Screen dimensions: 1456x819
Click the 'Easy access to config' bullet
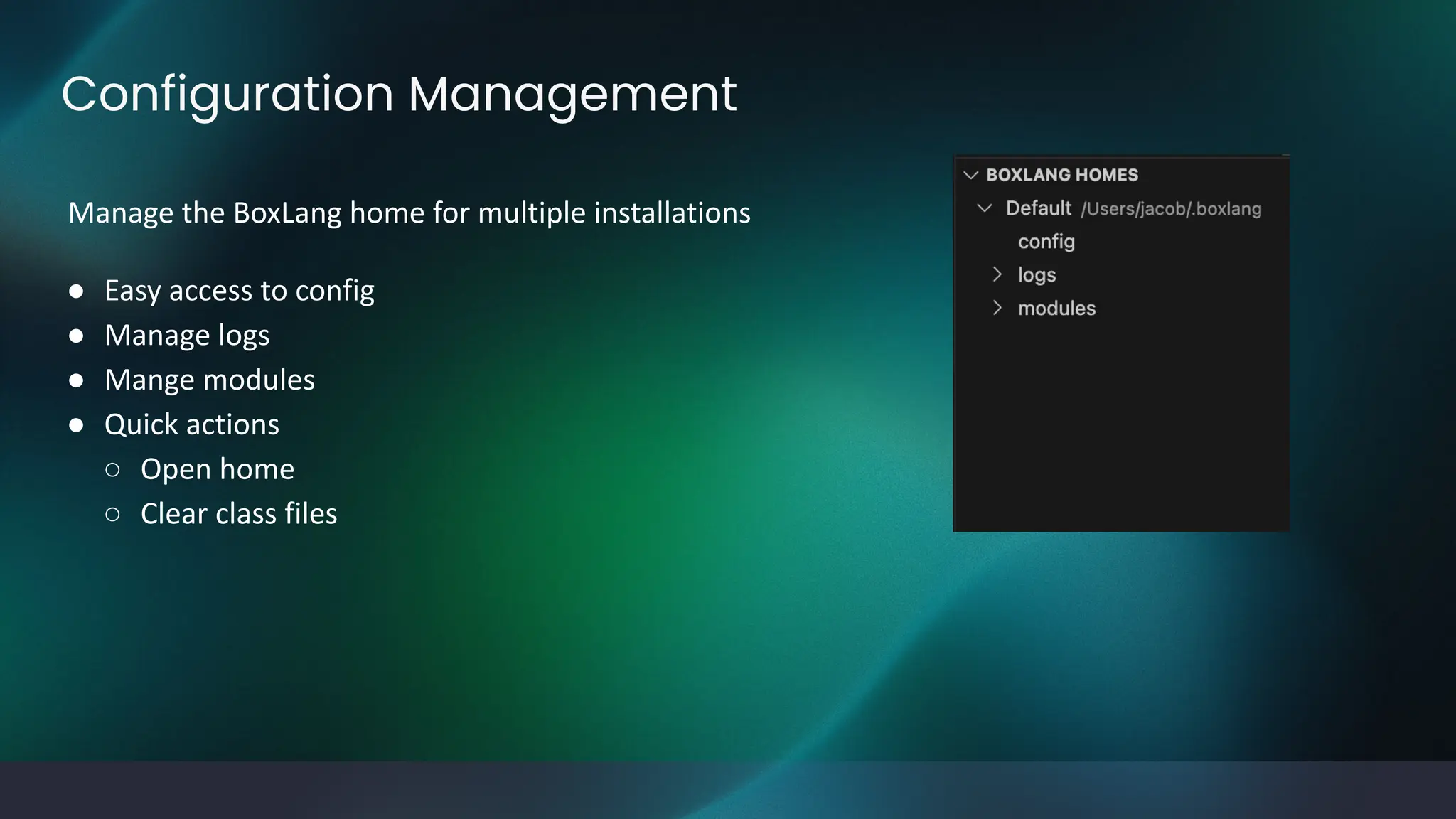(x=240, y=291)
